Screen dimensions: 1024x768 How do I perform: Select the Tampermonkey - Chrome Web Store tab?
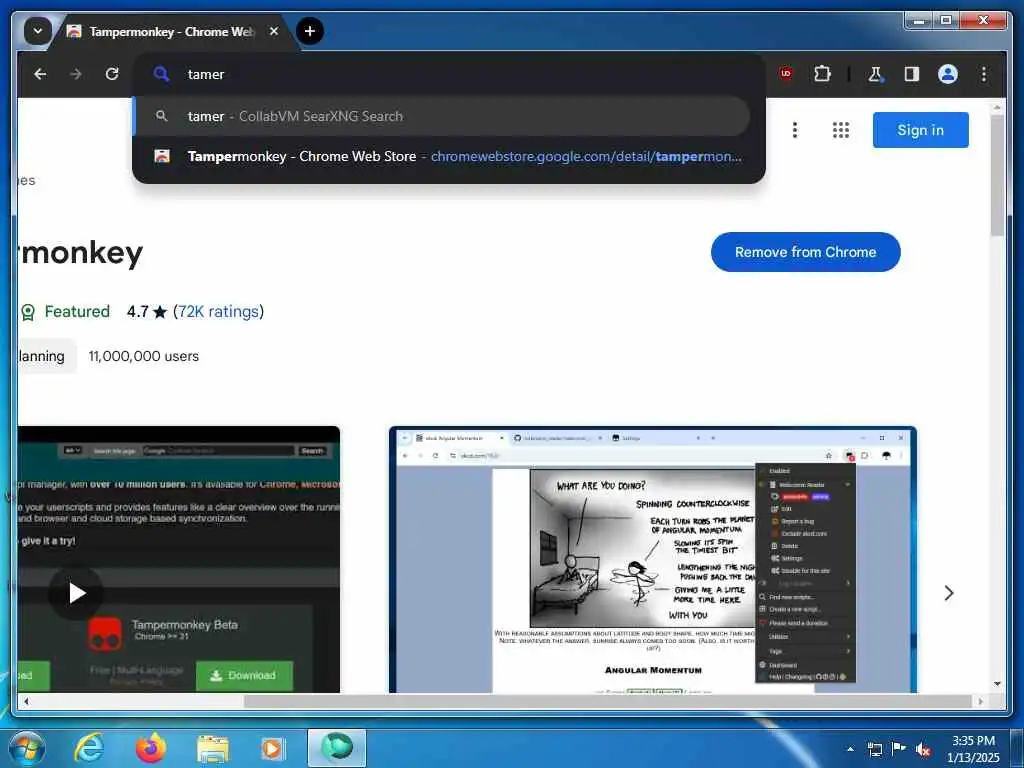click(x=171, y=31)
